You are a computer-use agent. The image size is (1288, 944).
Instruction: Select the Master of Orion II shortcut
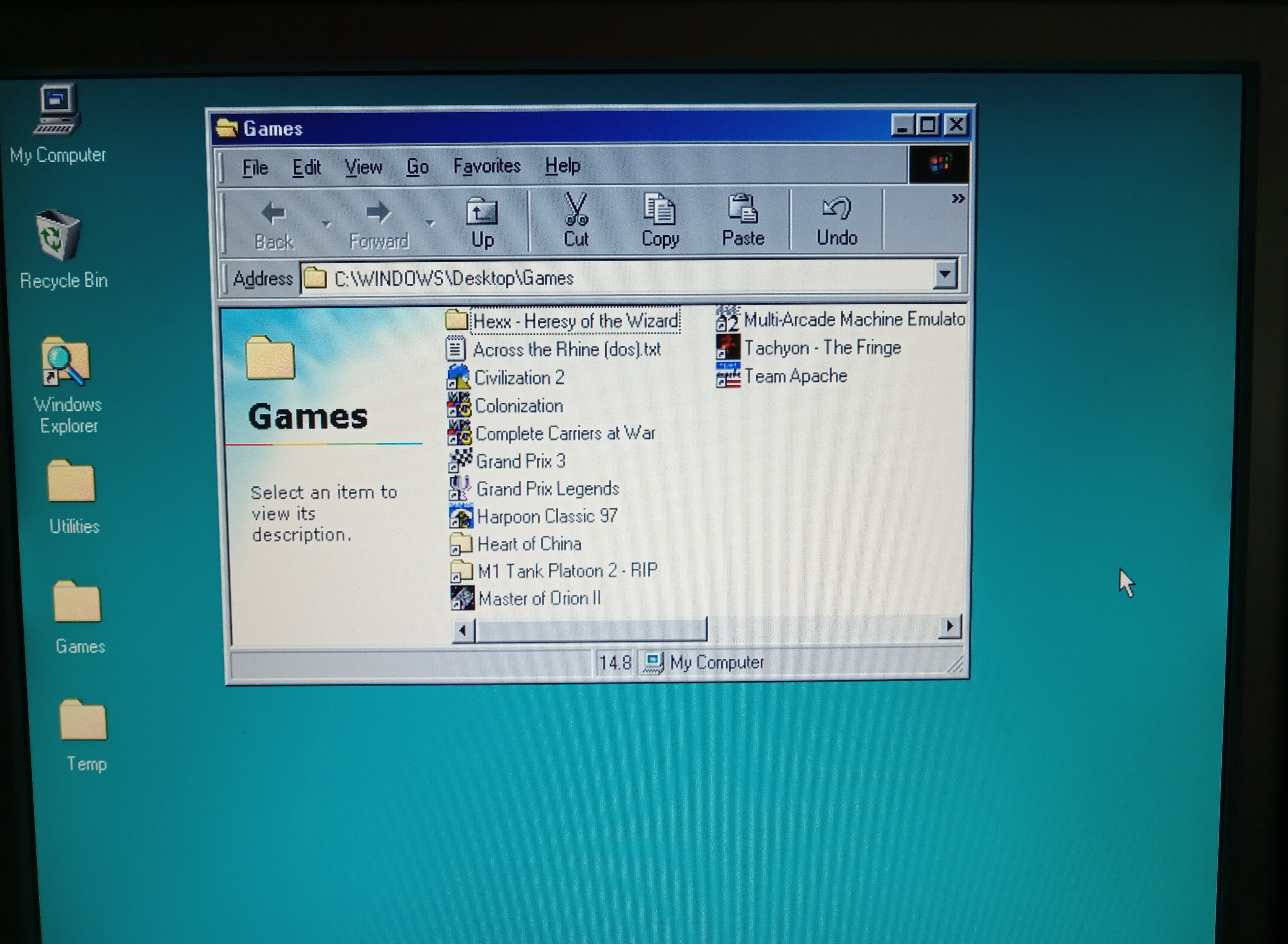538,598
